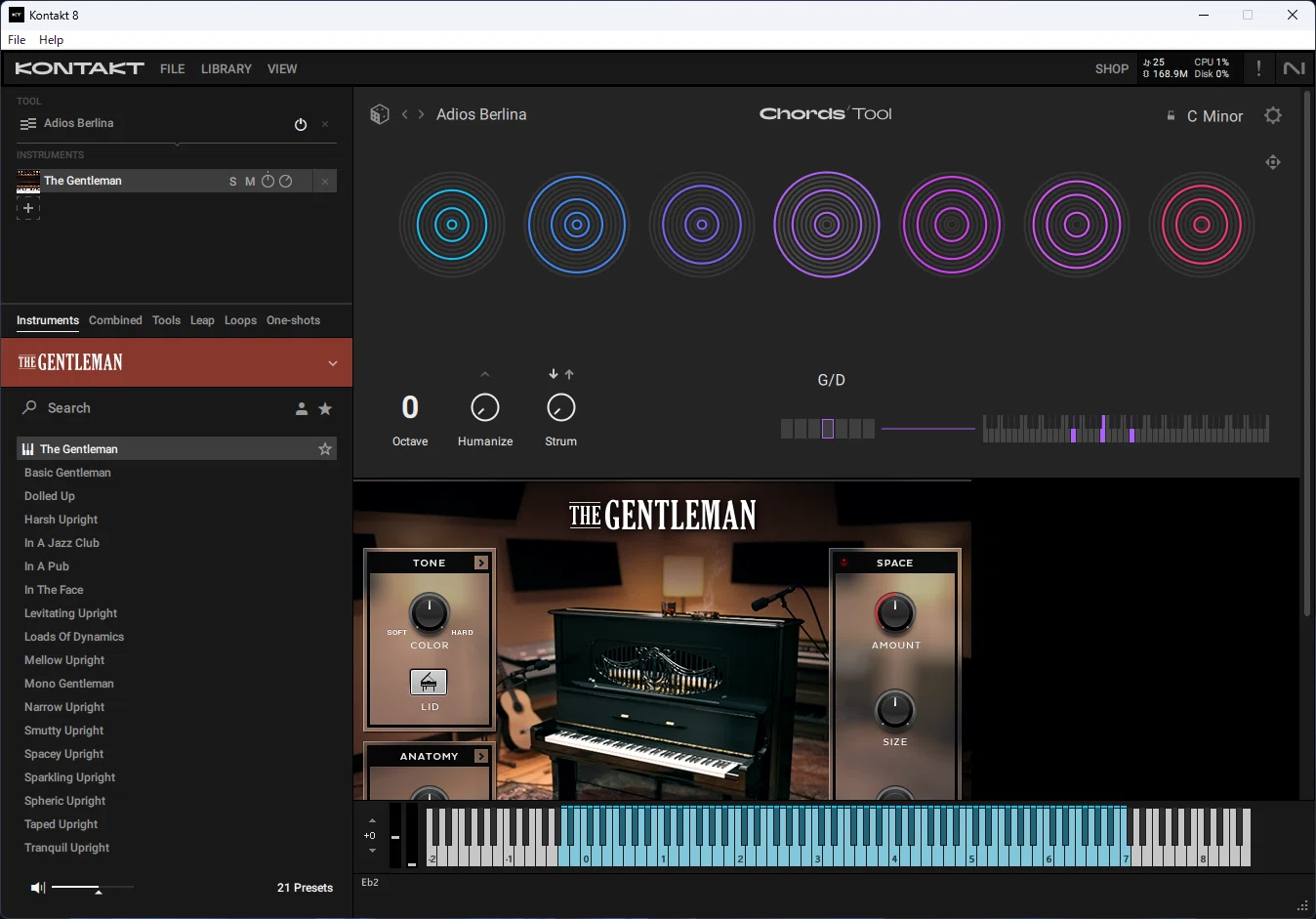Open Chords Tool settings gear

[x=1273, y=115]
